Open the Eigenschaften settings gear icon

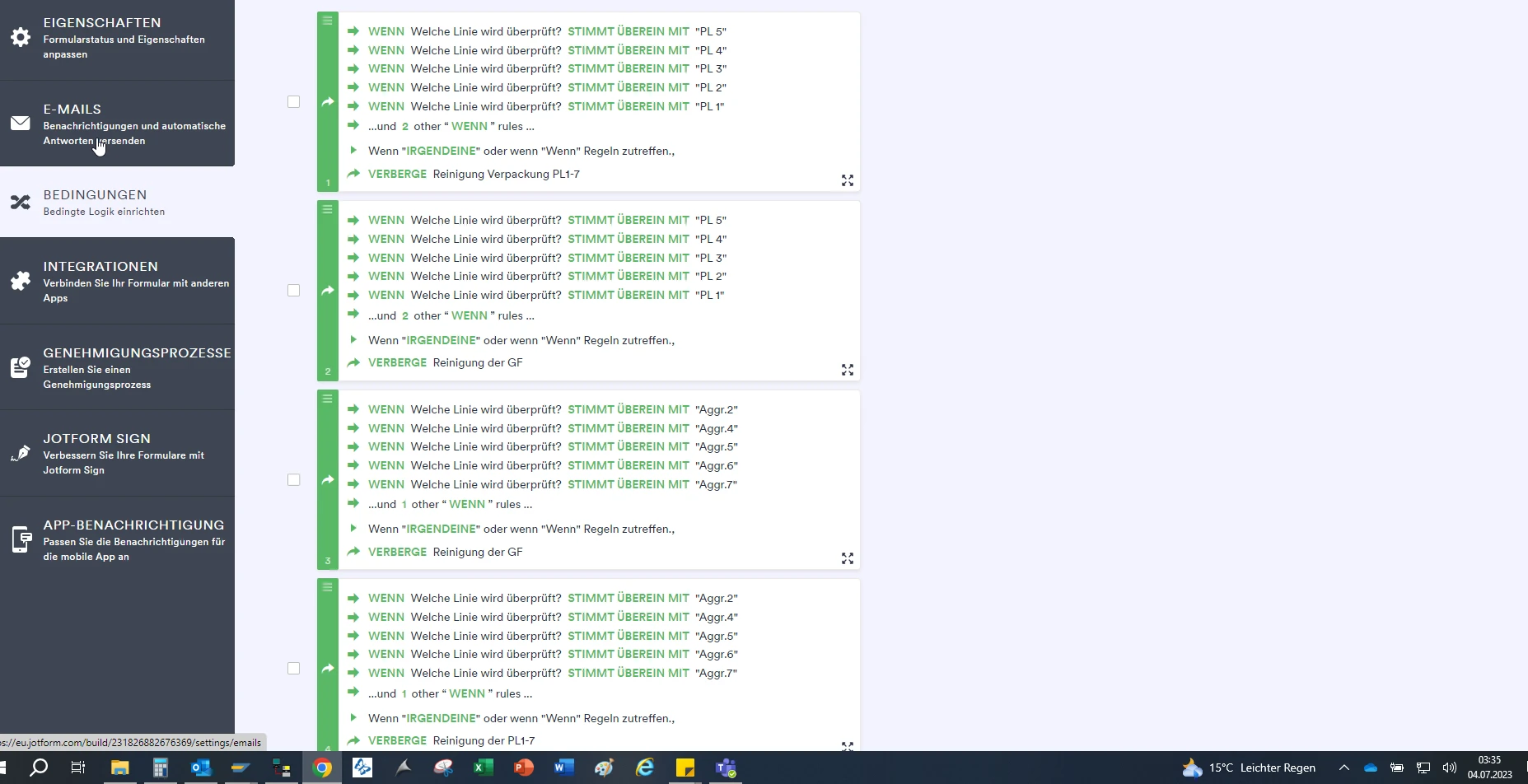(x=21, y=36)
